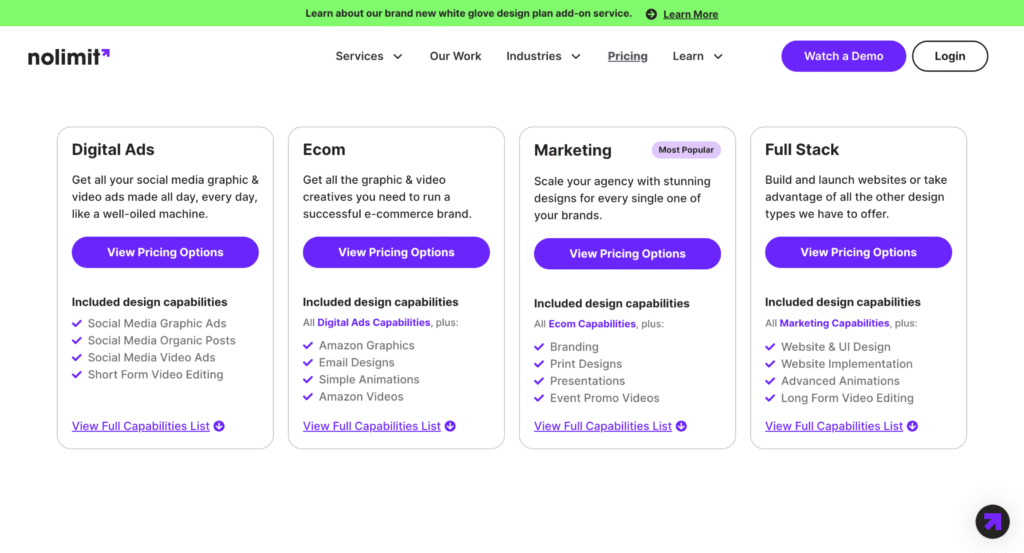
Task: Open the Industries menu item
Action: click(x=534, y=56)
